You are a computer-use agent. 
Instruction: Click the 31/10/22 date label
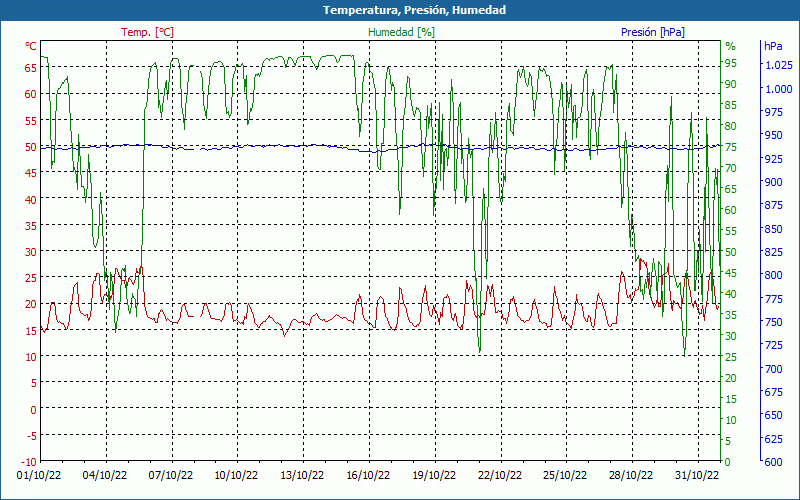point(697,476)
